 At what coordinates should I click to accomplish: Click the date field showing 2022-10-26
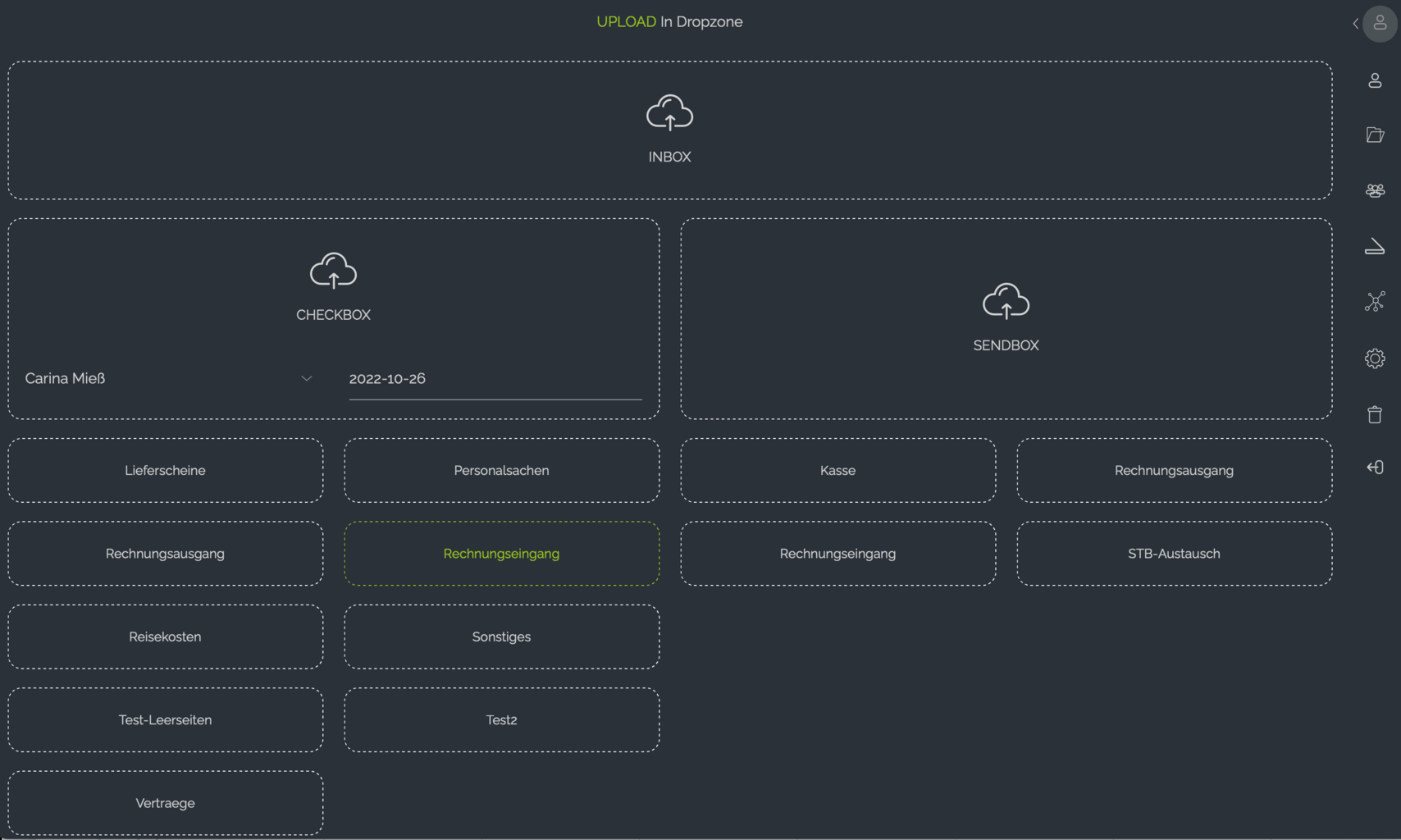pyautogui.click(x=495, y=379)
